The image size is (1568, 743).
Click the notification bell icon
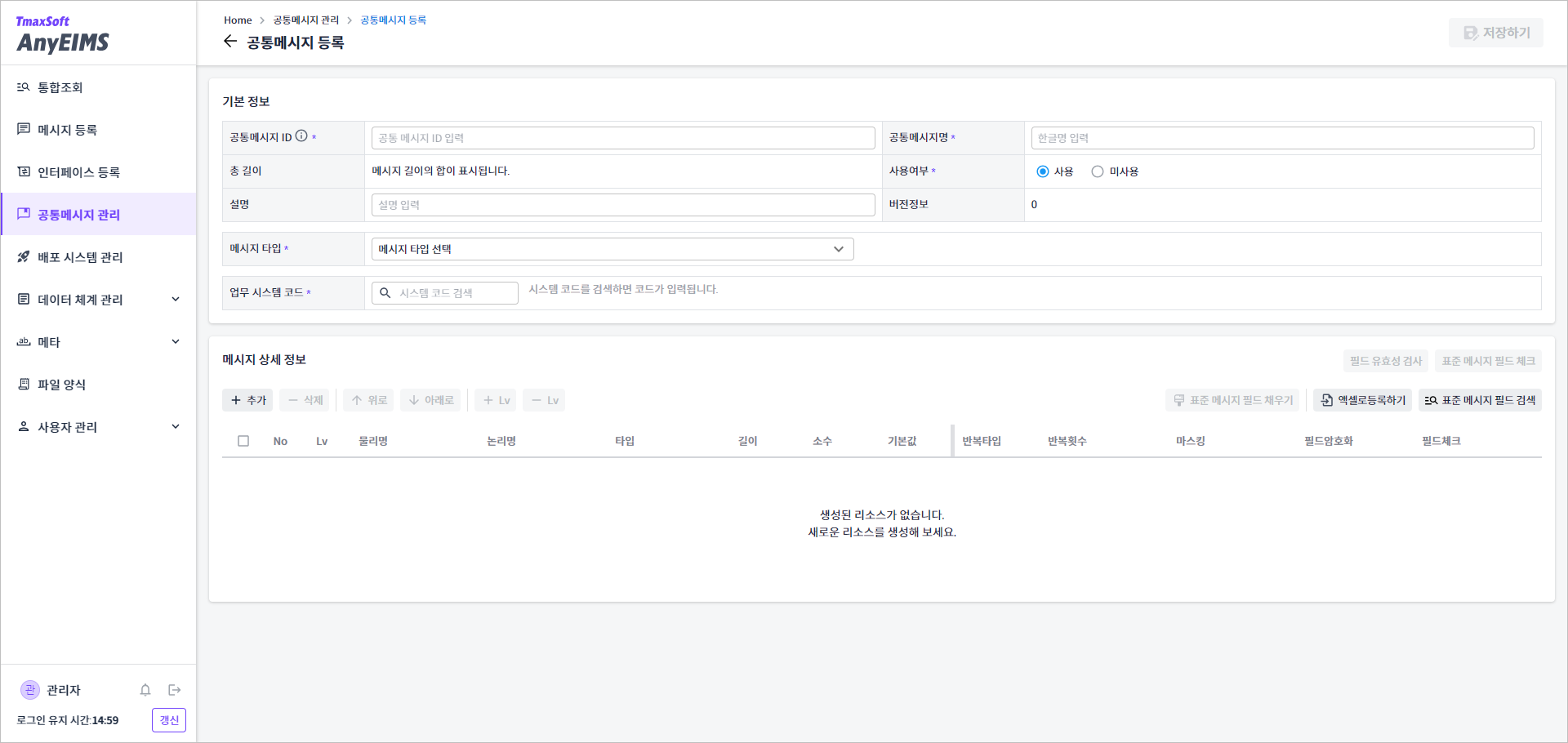click(145, 690)
